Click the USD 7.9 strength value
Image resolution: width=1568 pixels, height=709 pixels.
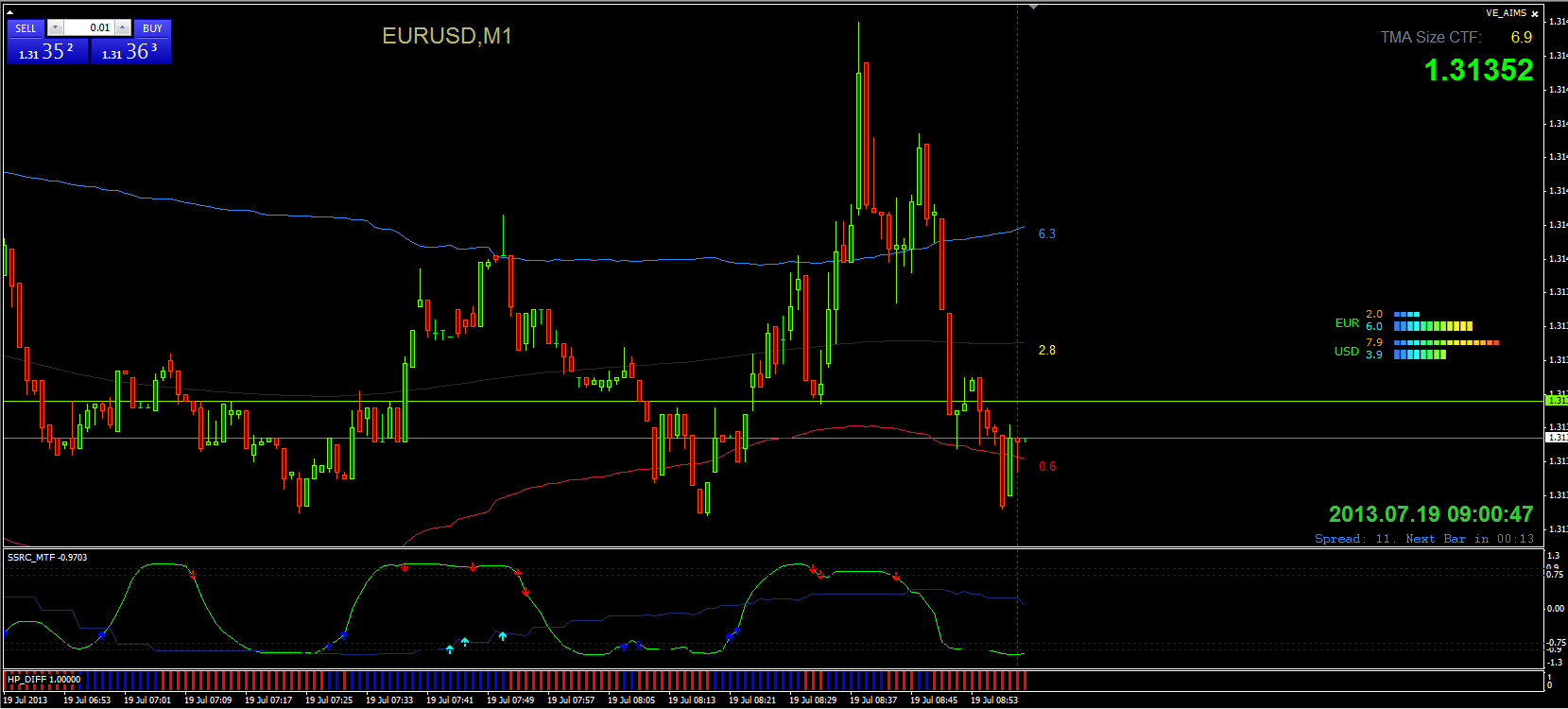click(x=1374, y=342)
